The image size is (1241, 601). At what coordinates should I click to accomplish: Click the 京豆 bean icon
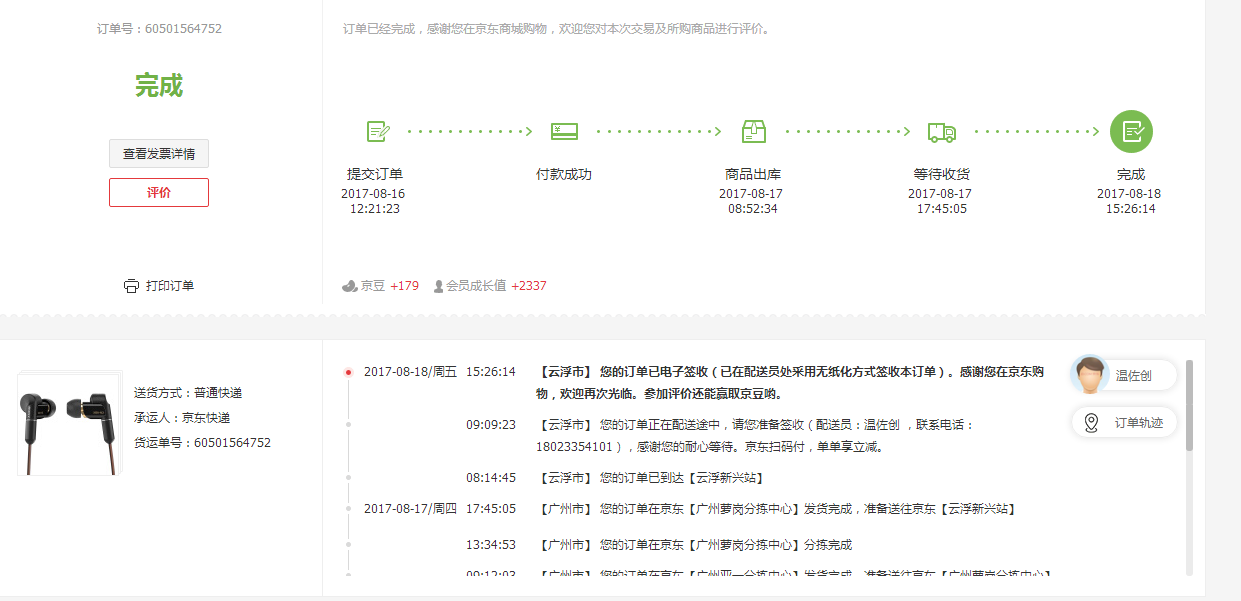click(350, 286)
